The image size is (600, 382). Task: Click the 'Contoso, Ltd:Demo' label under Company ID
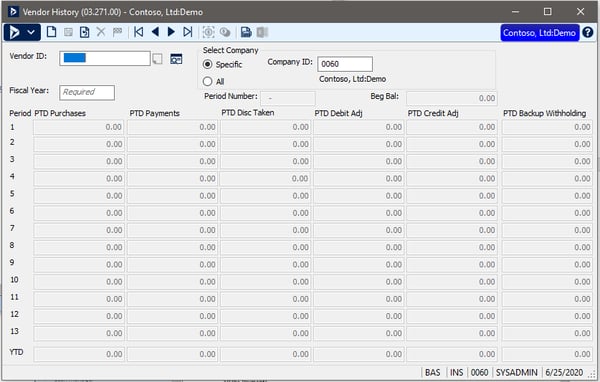352,79
